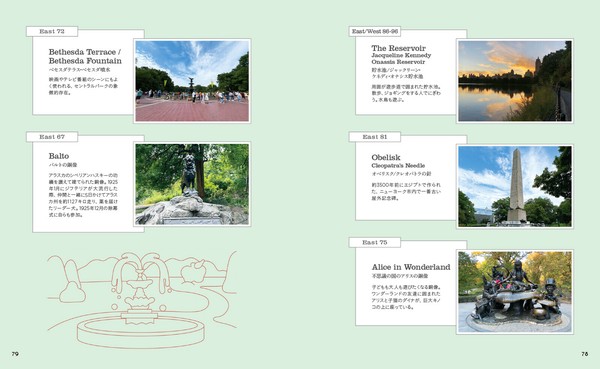Select the East/West 86-96 label tab
The height and width of the screenshot is (369, 600).
tap(375, 31)
